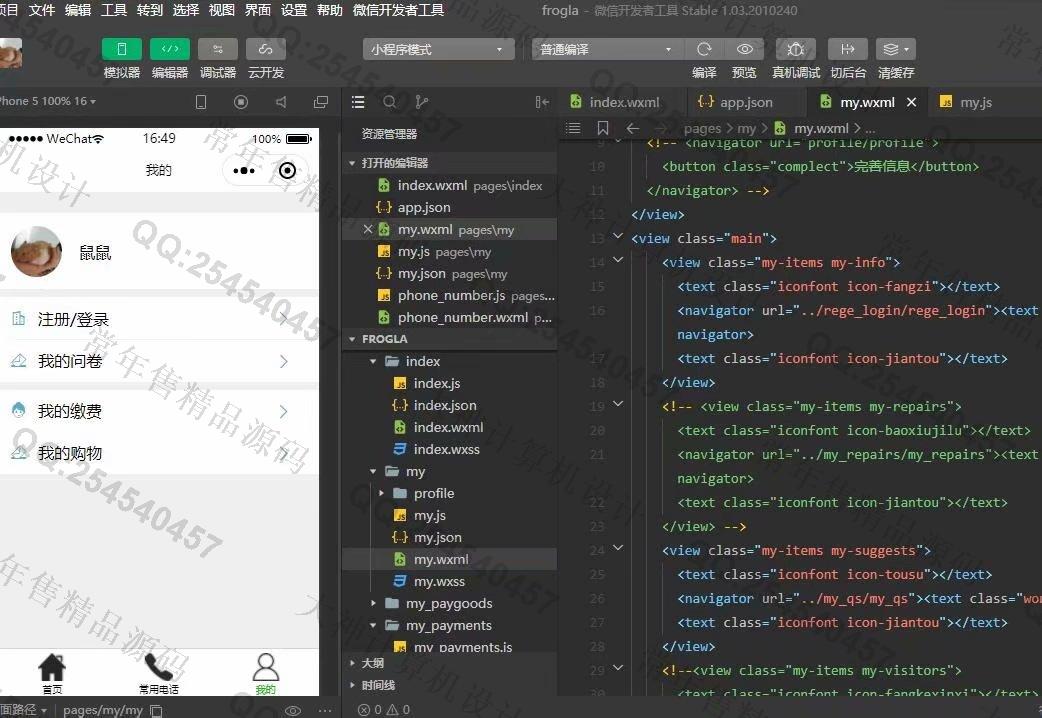Tap 注册/登录 in the simulator
Viewport: 1042px width, 718px height.
[159, 319]
